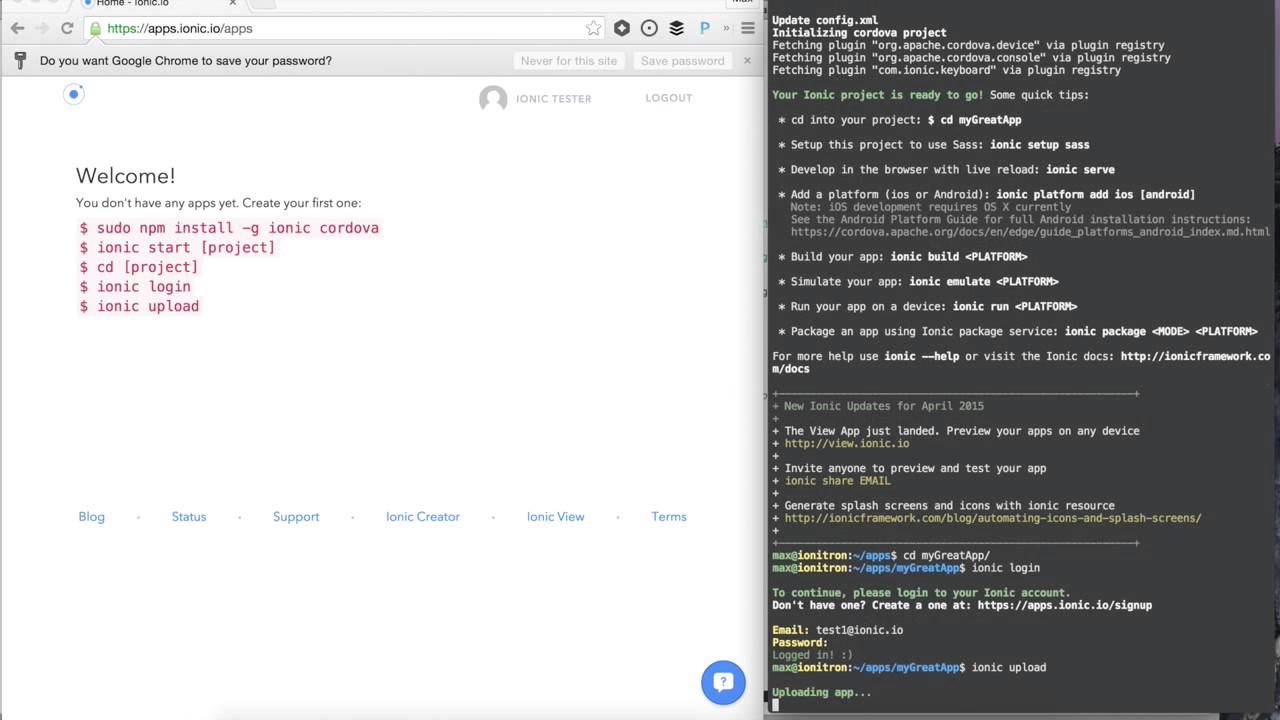Screen dimensions: 1280x720
Task: Click the '$ ionic login' line on webpage
Action: point(135,286)
